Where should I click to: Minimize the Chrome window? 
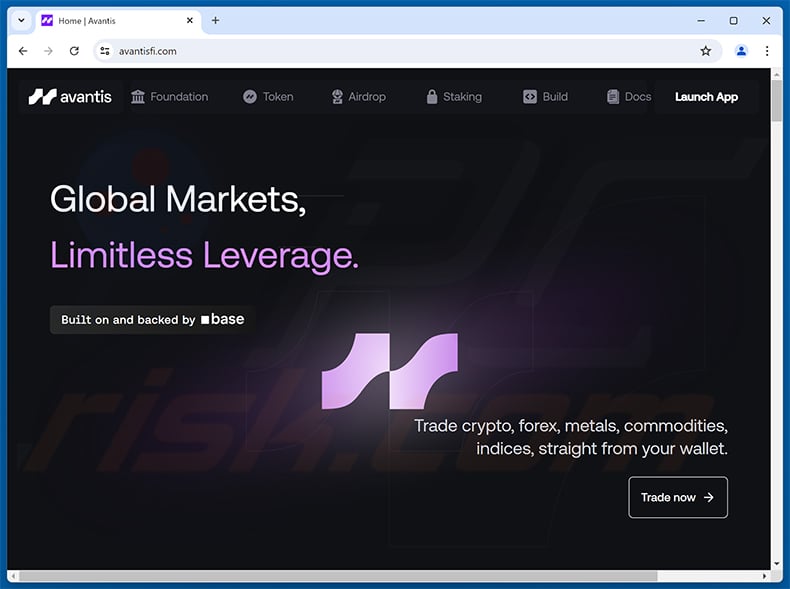tap(701, 21)
